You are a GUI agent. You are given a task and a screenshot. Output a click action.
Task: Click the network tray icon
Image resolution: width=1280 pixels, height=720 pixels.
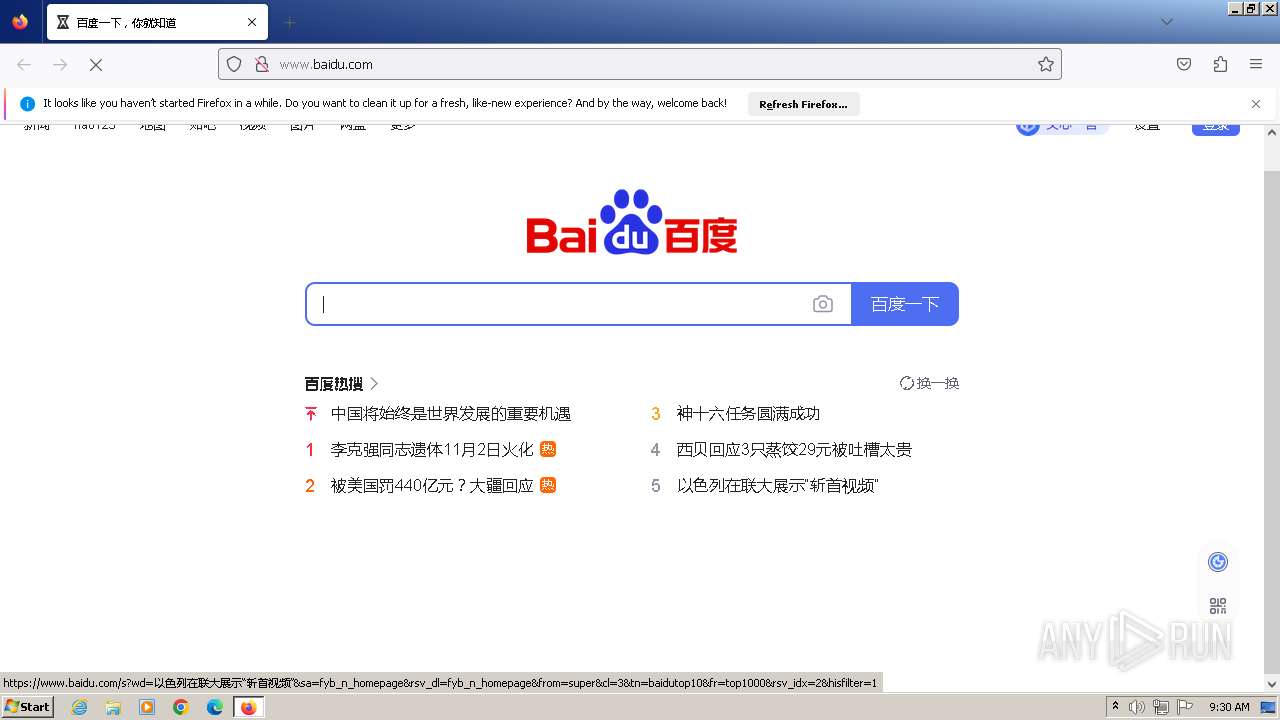(1161, 707)
